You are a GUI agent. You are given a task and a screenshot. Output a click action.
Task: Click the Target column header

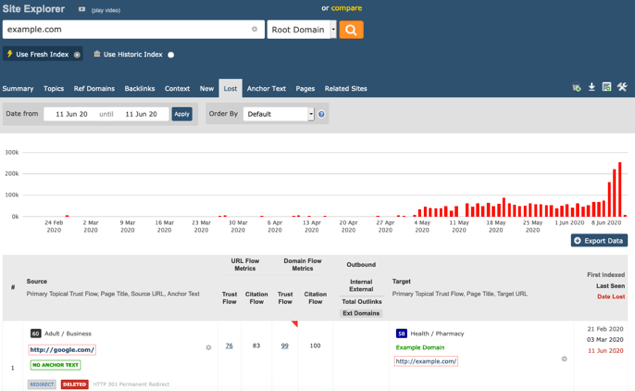[401, 281]
